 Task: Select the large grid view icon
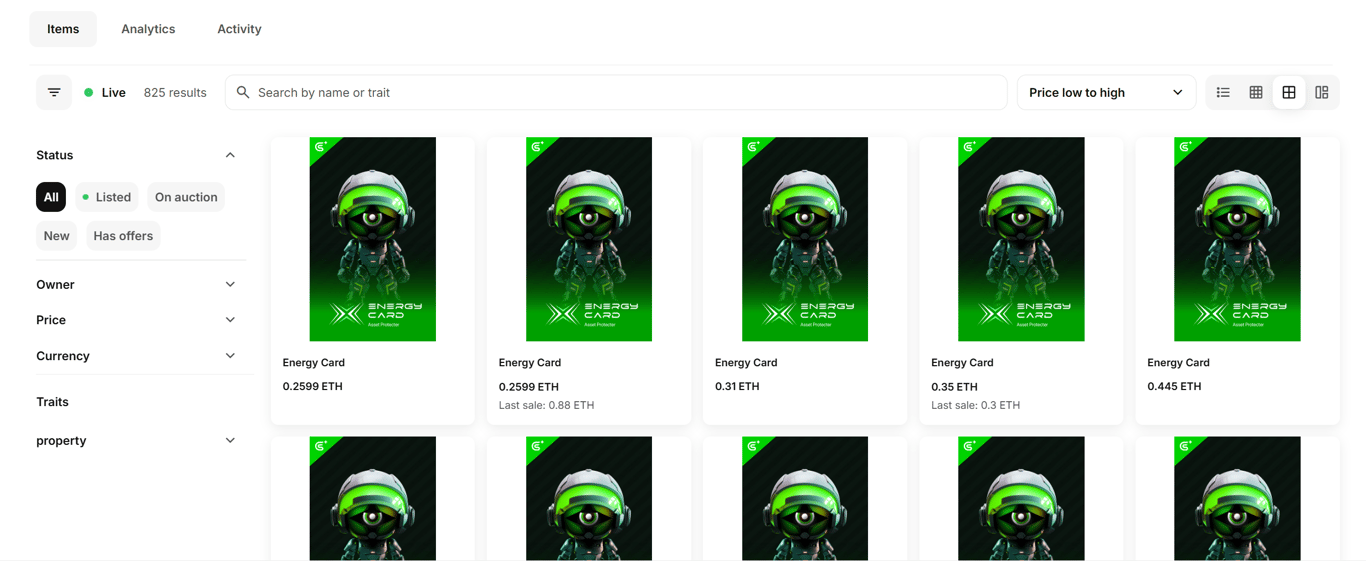(x=1289, y=92)
